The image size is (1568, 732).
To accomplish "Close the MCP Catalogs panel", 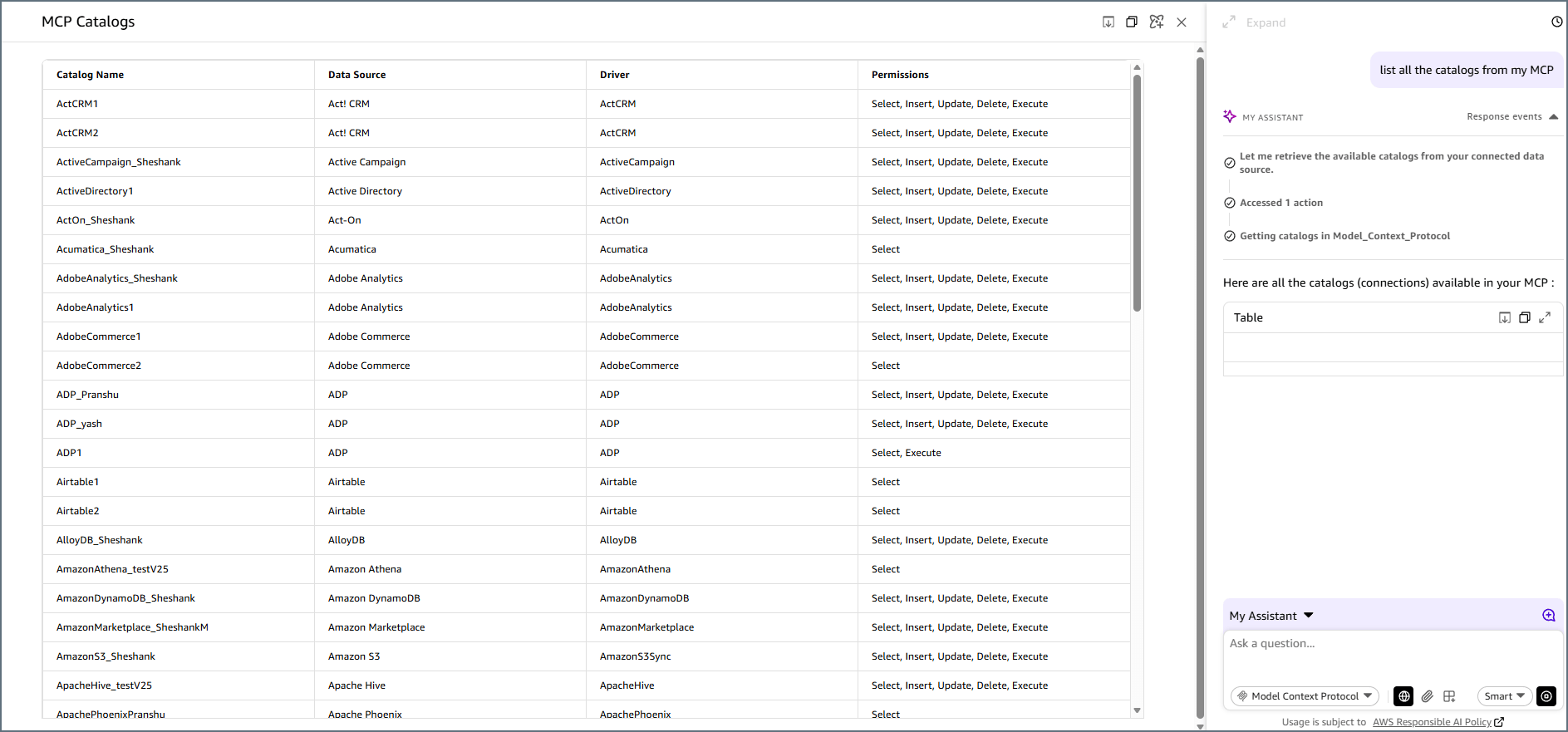I will (1182, 22).
